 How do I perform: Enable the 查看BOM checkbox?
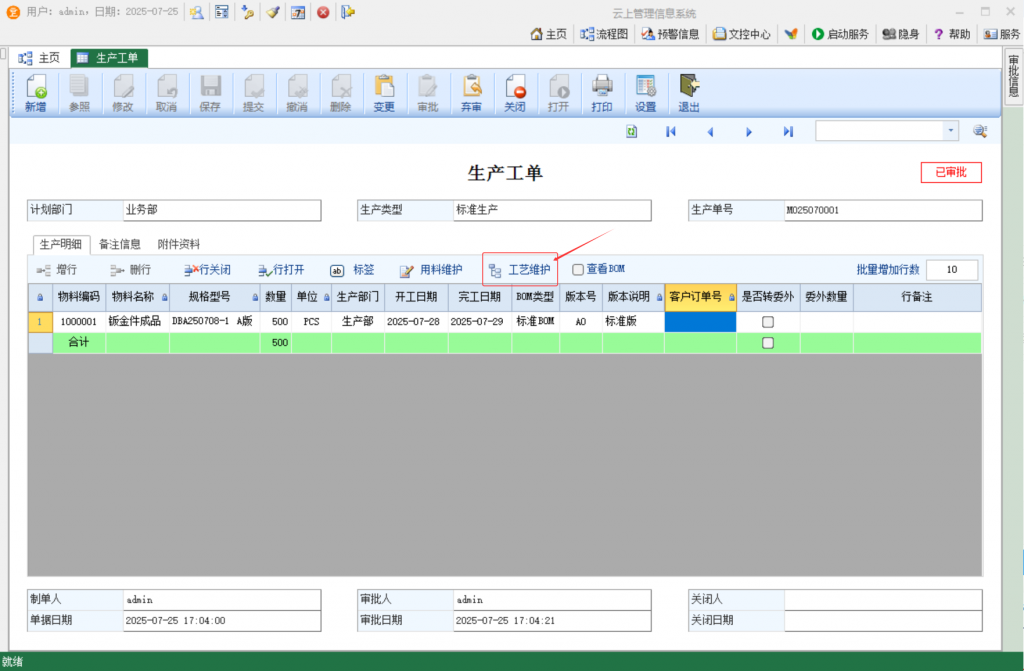pos(578,269)
